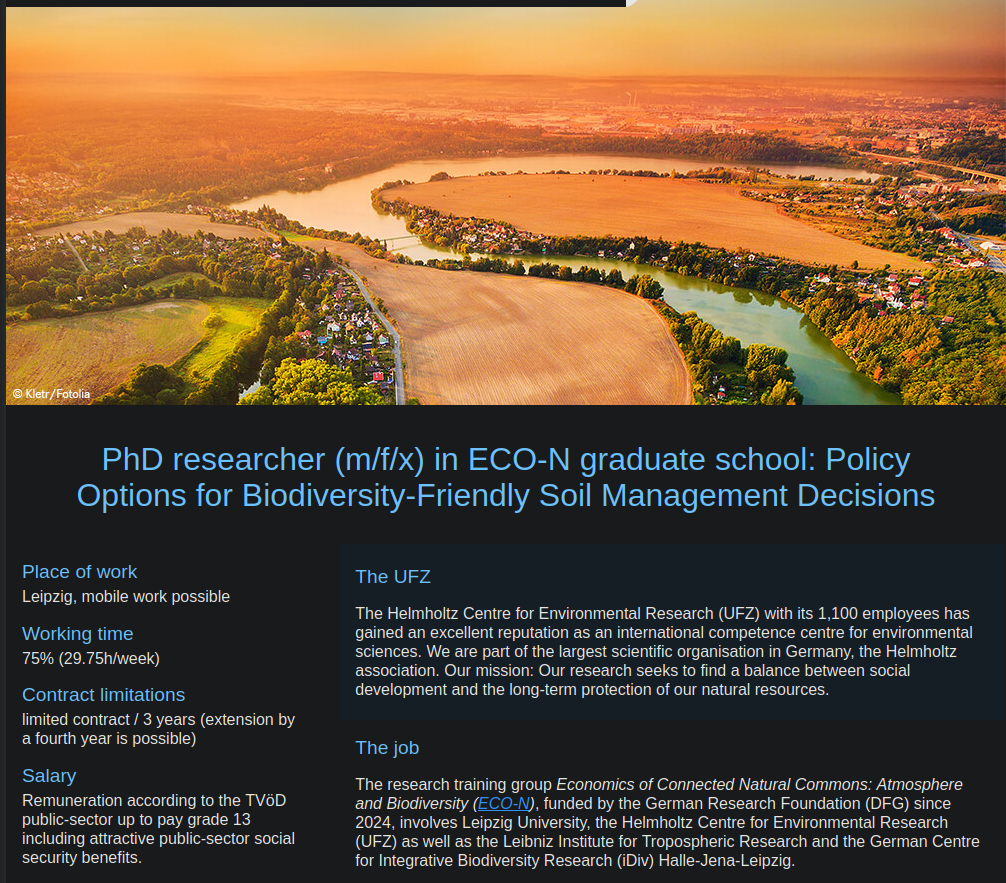Click the Working time heading
Viewport: 1006px width, 883px height.
77,634
